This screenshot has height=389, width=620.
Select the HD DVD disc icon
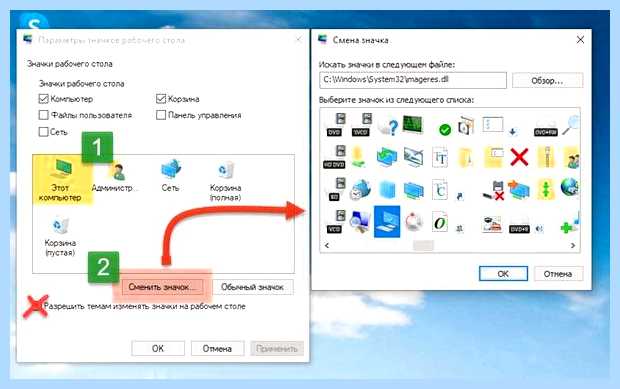coord(335,157)
